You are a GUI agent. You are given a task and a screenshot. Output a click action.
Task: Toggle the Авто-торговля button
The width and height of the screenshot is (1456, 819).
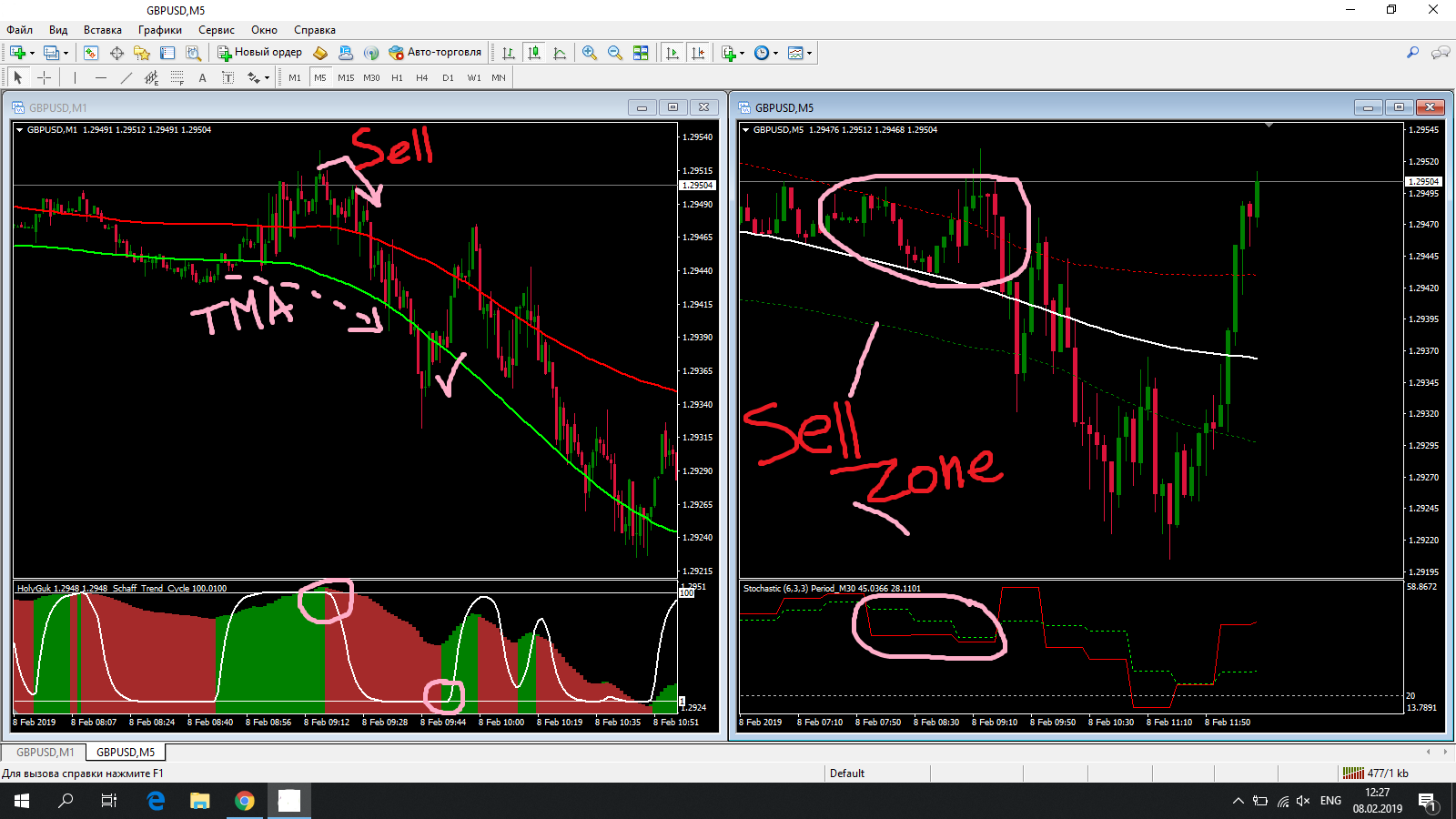(435, 53)
